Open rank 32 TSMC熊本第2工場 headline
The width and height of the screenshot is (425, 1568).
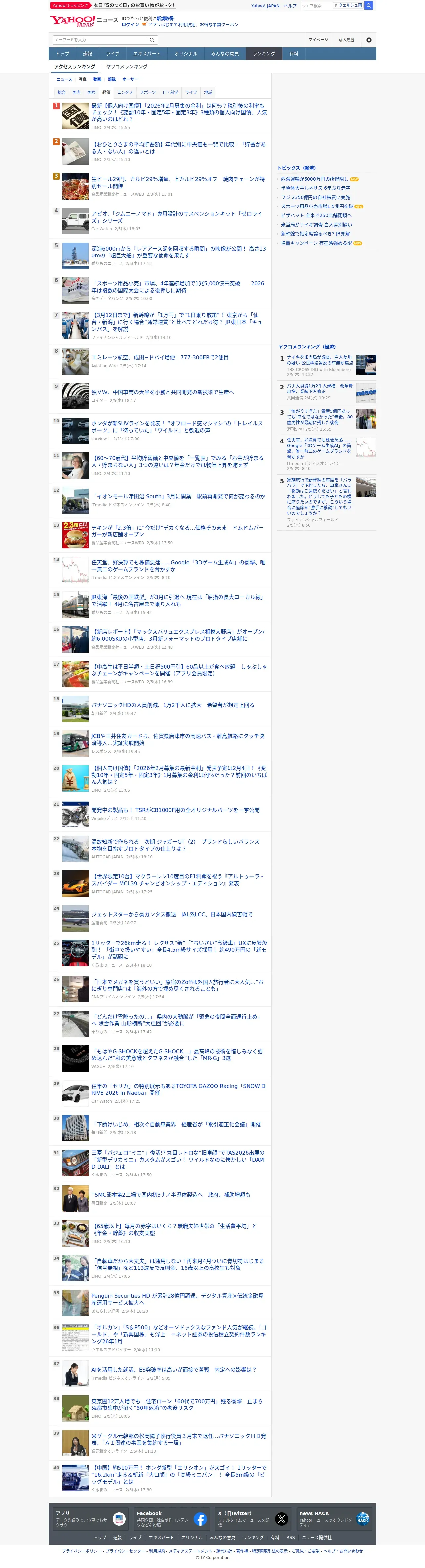tap(170, 1195)
